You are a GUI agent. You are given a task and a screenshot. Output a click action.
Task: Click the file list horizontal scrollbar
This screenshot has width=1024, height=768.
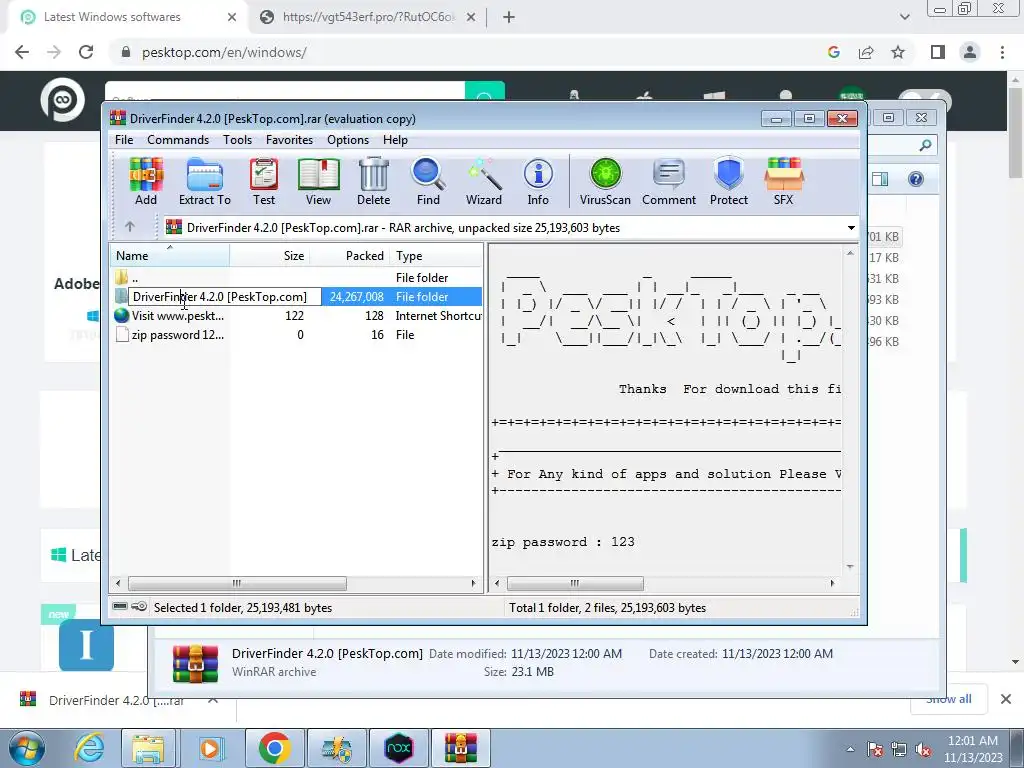237,583
